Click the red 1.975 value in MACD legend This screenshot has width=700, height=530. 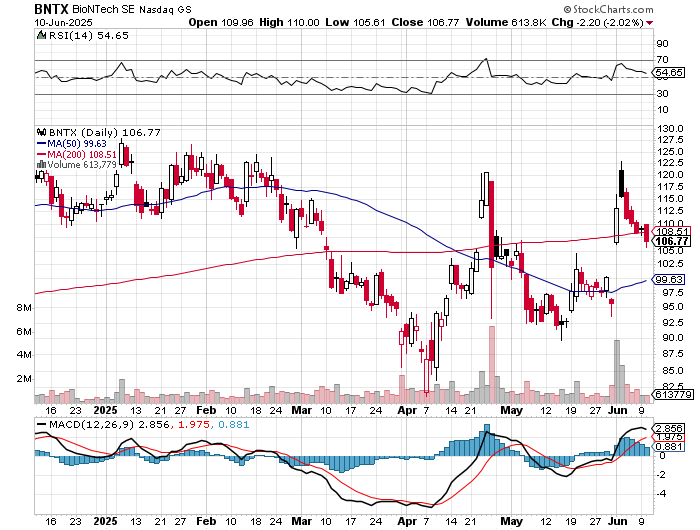point(193,425)
